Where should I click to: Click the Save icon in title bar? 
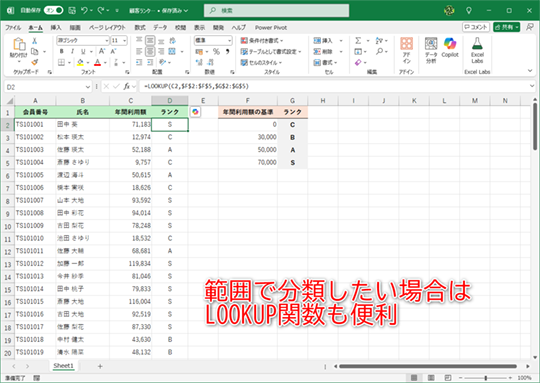72,10
